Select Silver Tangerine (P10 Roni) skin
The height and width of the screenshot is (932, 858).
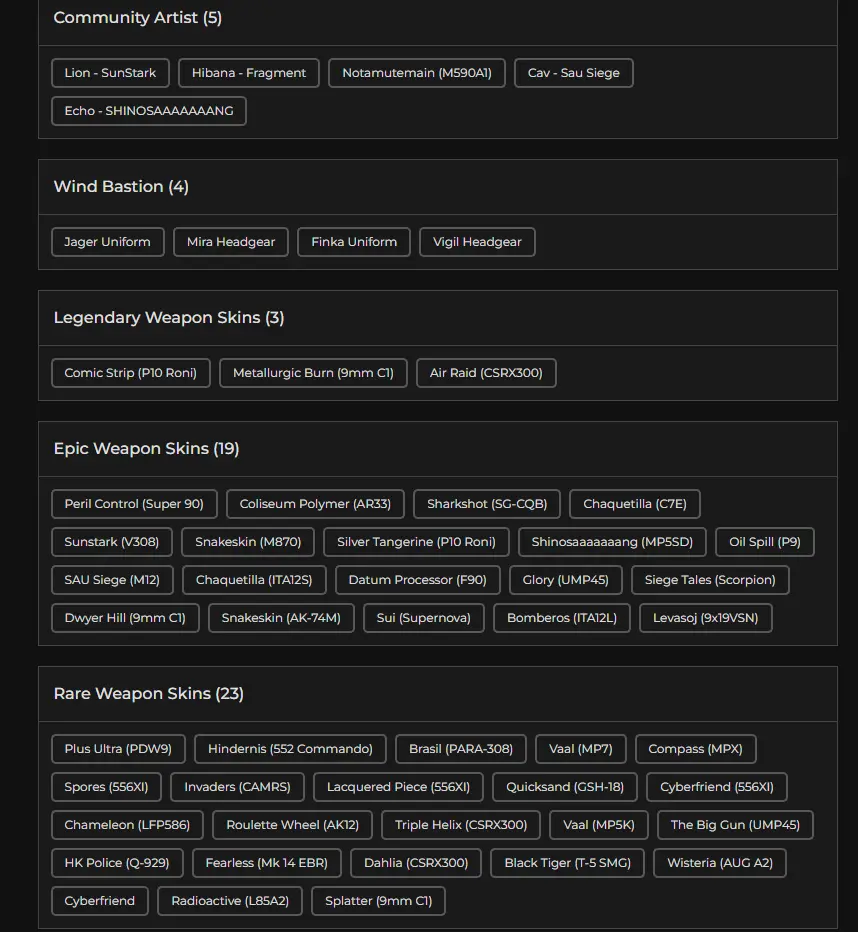[416, 542]
